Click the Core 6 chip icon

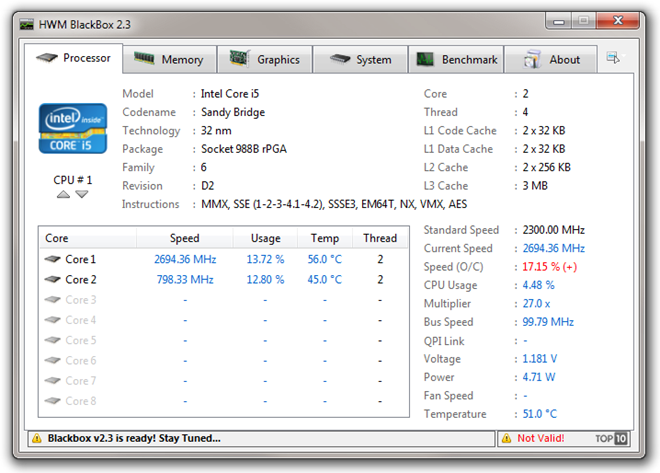click(x=53, y=360)
